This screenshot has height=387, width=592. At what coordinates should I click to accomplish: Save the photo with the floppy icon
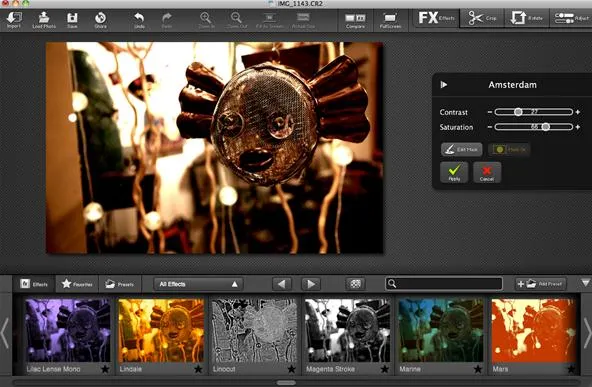click(x=72, y=20)
